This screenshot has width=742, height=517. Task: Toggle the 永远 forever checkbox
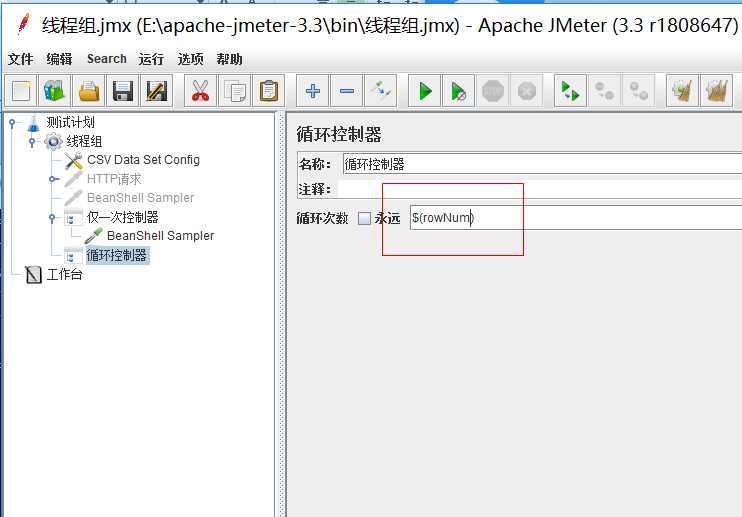pos(364,218)
